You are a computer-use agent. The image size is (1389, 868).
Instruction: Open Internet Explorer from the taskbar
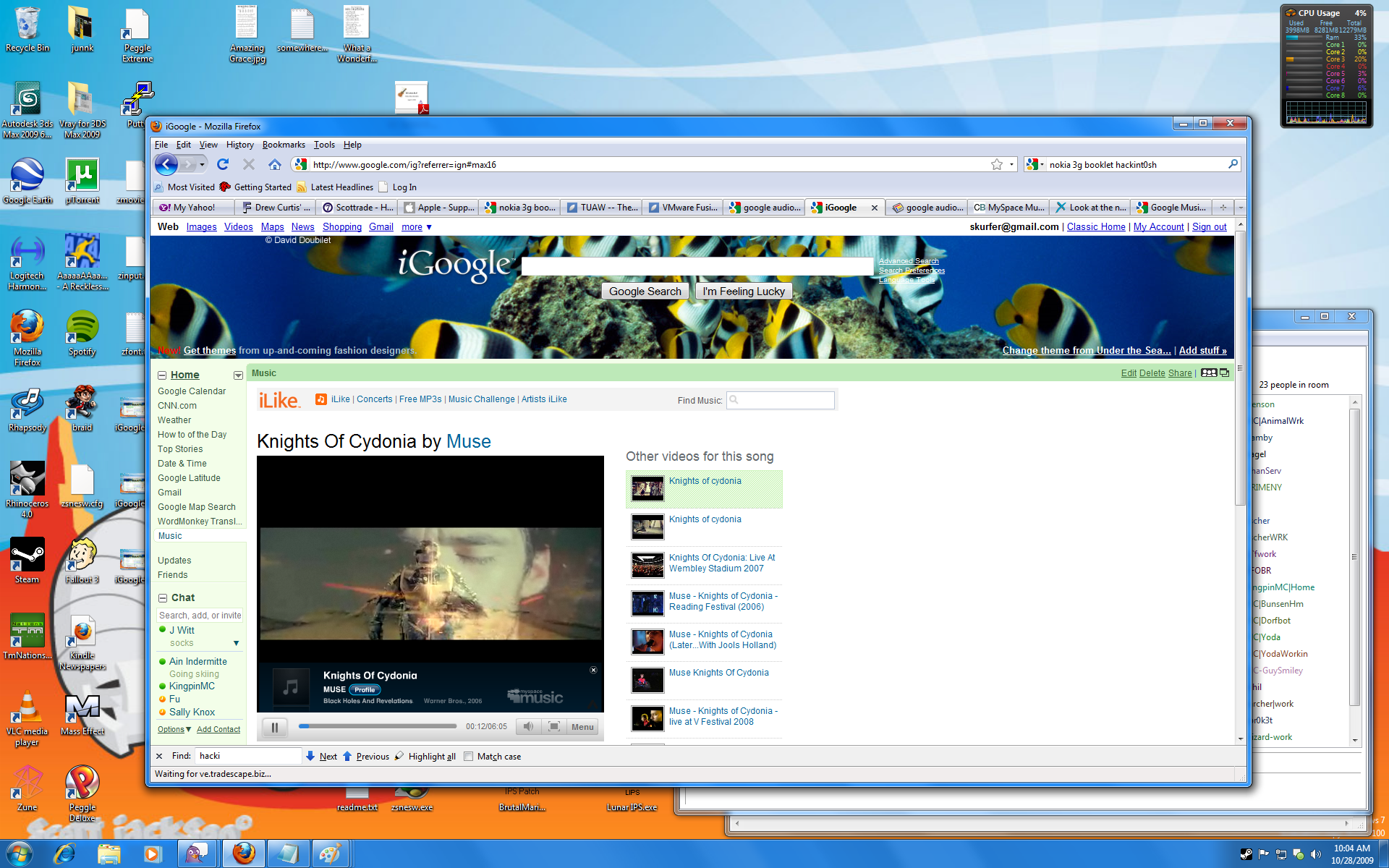65,854
